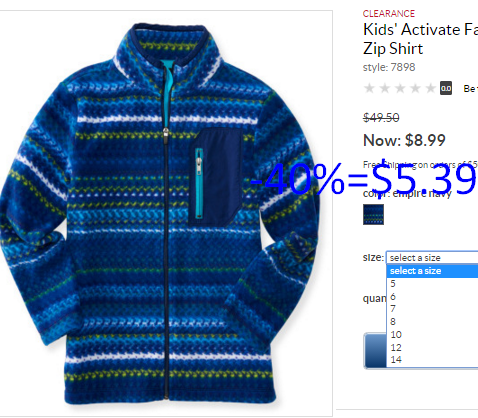Image resolution: width=478 pixels, height=418 pixels.
Task: Open the size select box
Action: (432, 257)
